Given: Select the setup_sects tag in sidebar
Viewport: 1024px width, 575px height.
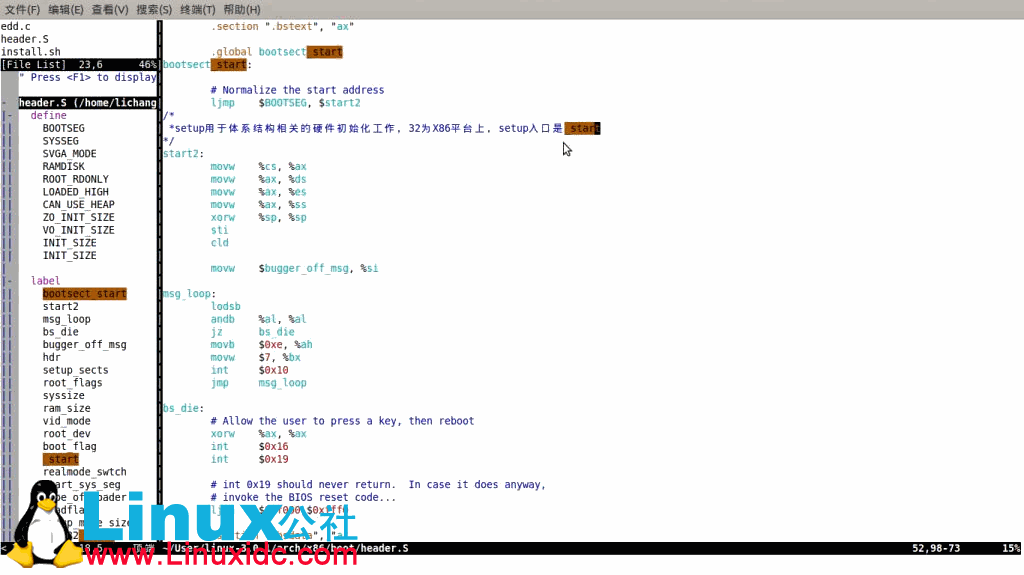Looking at the screenshot, I should 75,370.
